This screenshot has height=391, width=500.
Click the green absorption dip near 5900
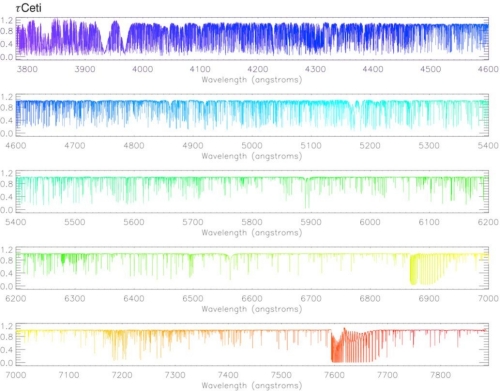click(x=307, y=193)
